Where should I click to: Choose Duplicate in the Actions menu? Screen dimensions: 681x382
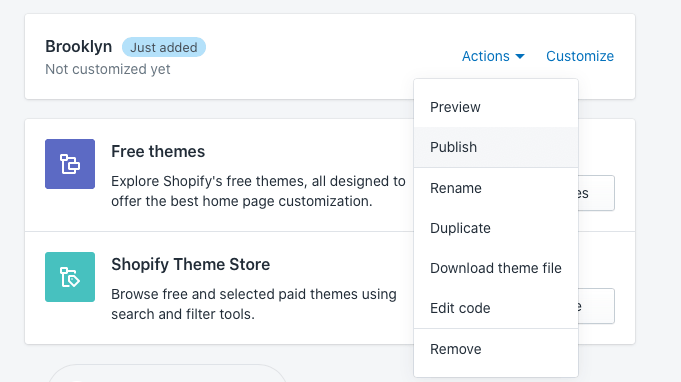pyautogui.click(x=496, y=228)
